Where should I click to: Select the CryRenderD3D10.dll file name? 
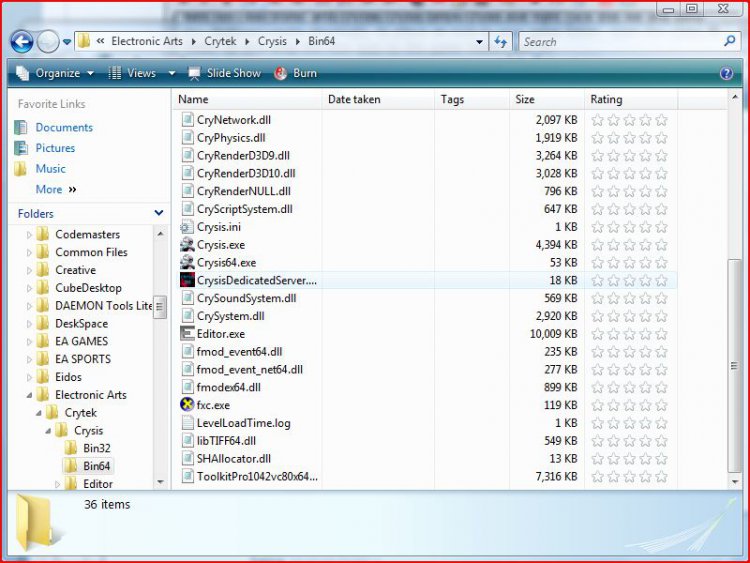(x=246, y=174)
